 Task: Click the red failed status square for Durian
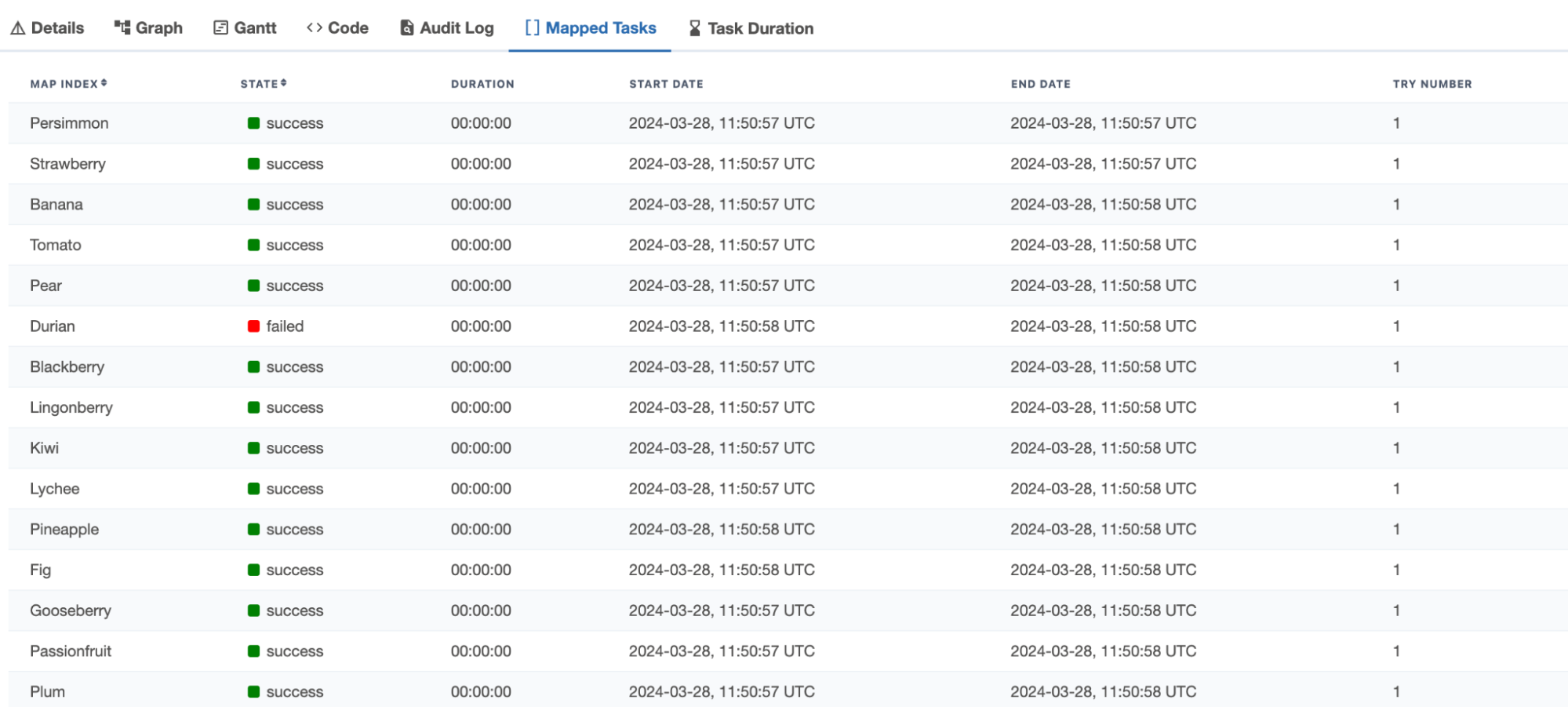click(253, 326)
